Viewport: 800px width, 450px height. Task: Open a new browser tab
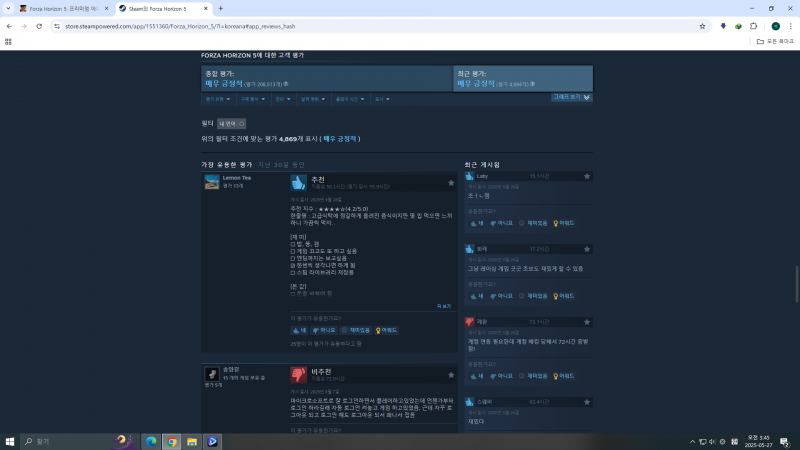click(221, 9)
